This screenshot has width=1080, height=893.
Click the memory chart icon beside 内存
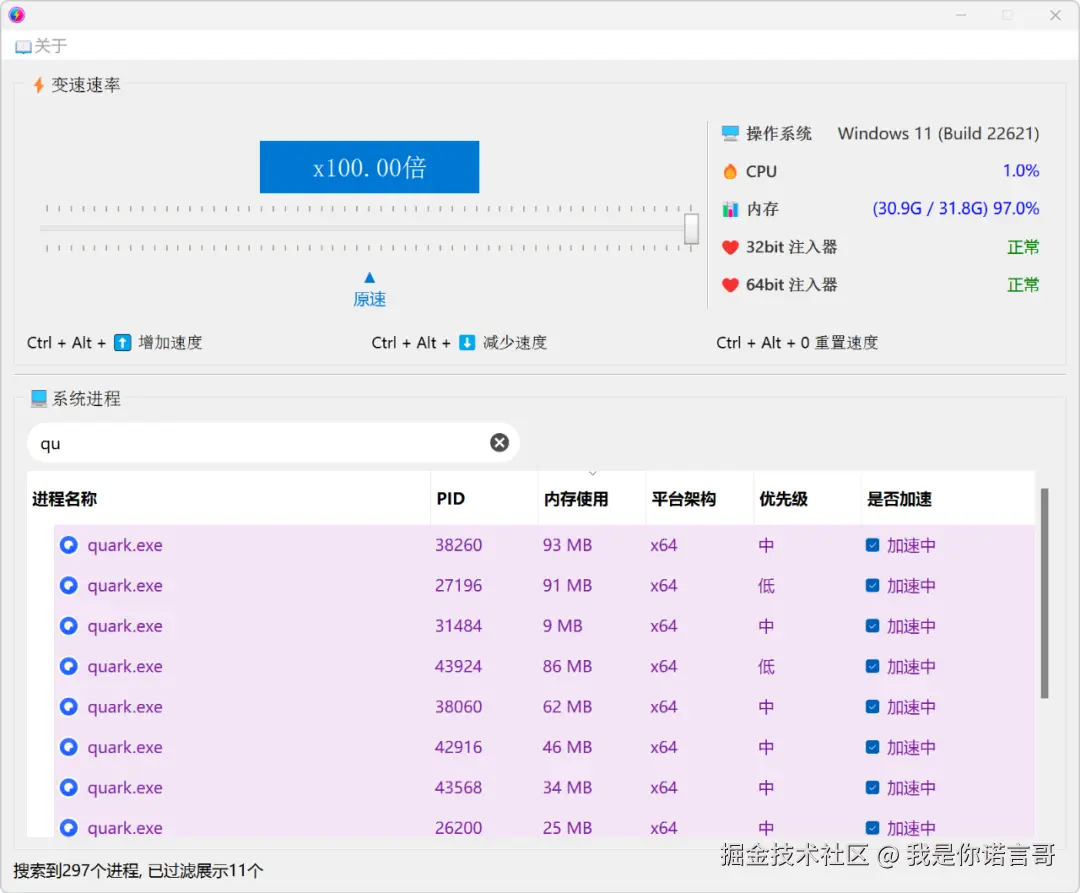[x=730, y=209]
